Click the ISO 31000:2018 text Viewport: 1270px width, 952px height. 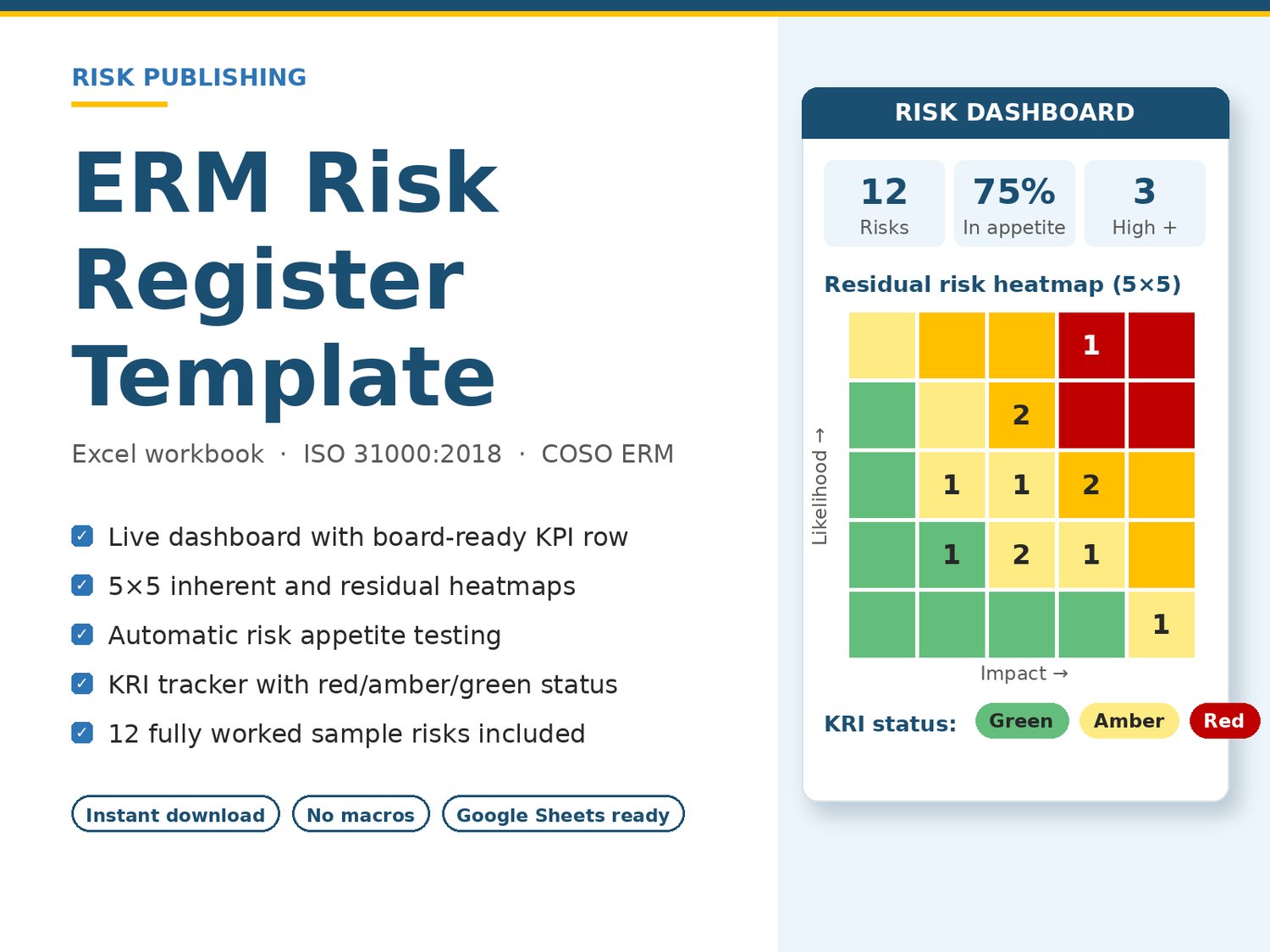coord(402,454)
